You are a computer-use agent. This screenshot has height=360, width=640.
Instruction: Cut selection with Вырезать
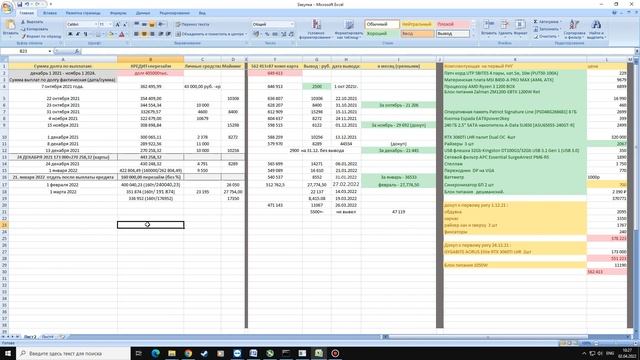32,22
